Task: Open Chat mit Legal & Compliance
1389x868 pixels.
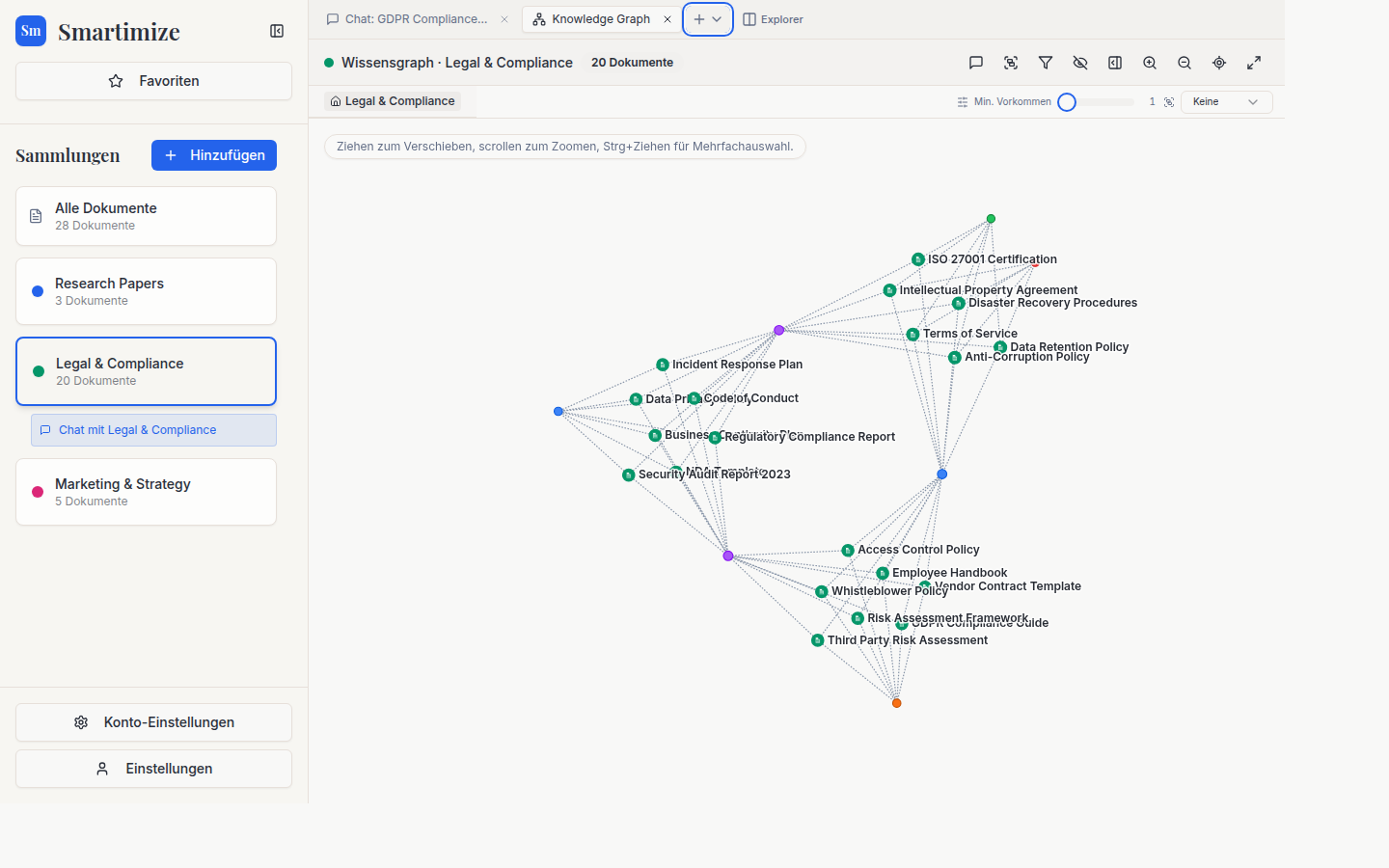Action: (x=153, y=430)
